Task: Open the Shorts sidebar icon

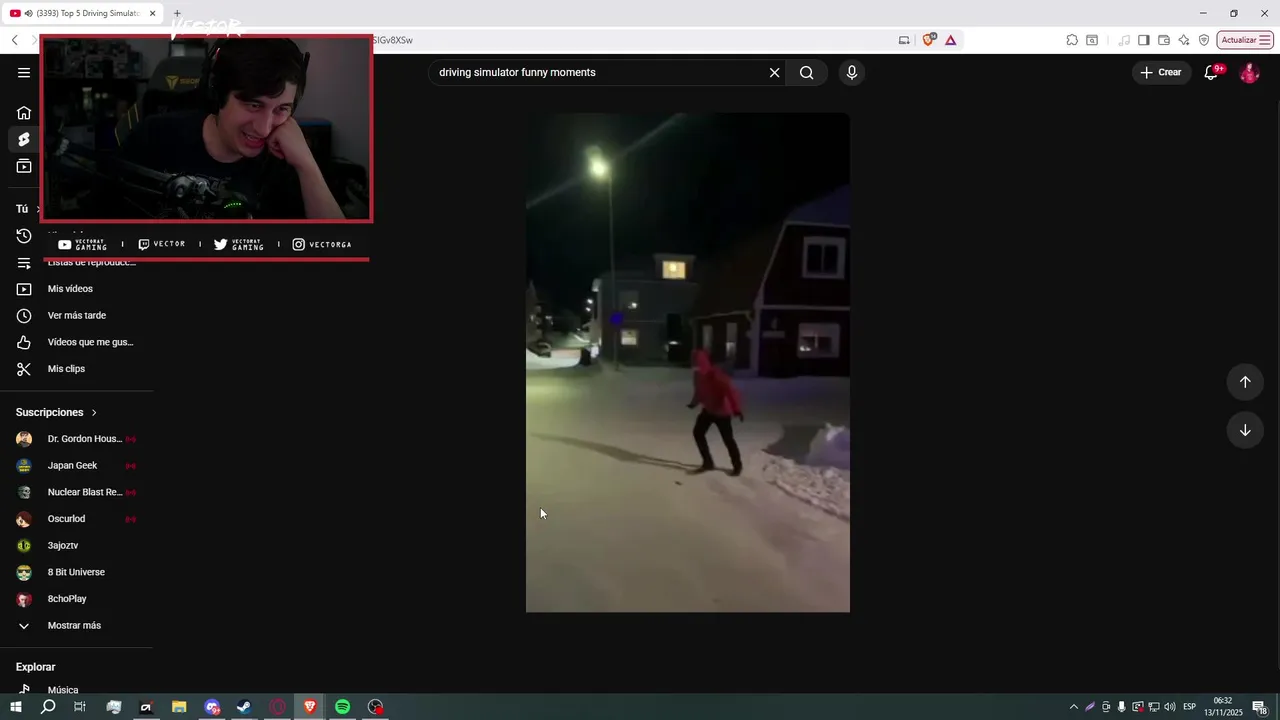Action: 24,139
